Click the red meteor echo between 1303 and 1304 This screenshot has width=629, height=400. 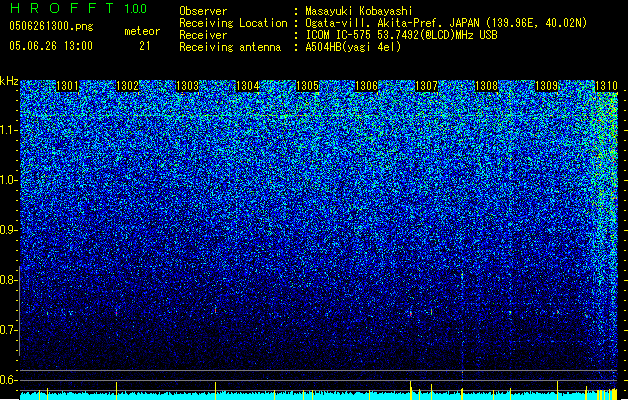tap(216, 310)
